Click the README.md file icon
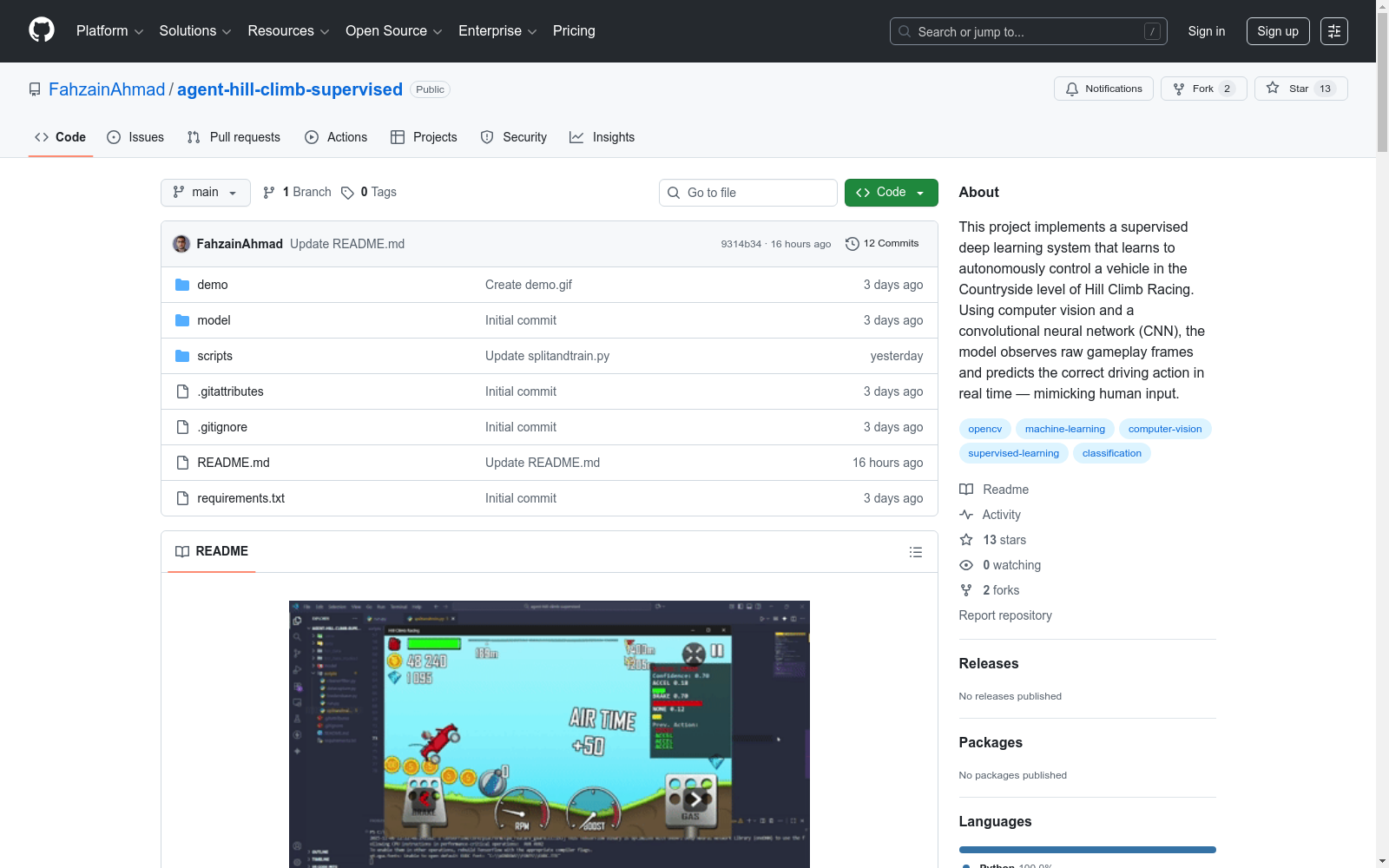The width and height of the screenshot is (1389, 868). (182, 463)
